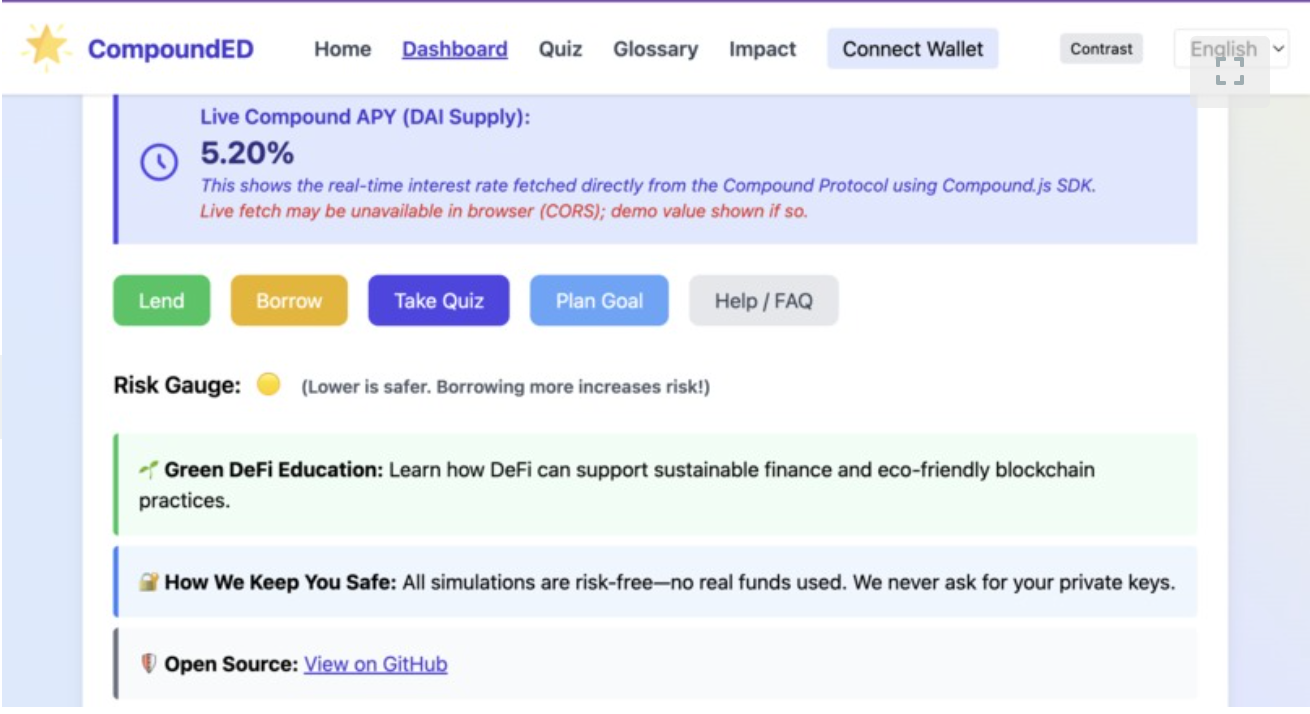Click the fullscreen bracket icon overlay
The image size is (1310, 714).
(x=1230, y=71)
